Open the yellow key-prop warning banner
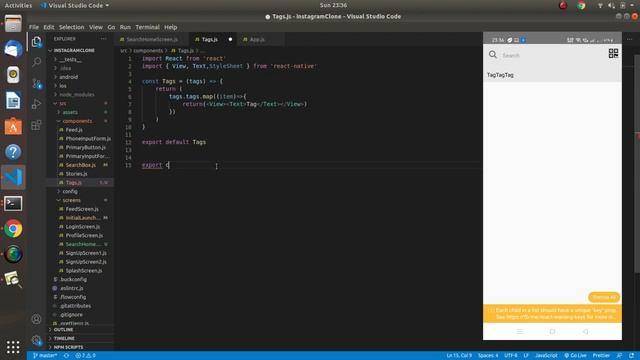 (552, 313)
